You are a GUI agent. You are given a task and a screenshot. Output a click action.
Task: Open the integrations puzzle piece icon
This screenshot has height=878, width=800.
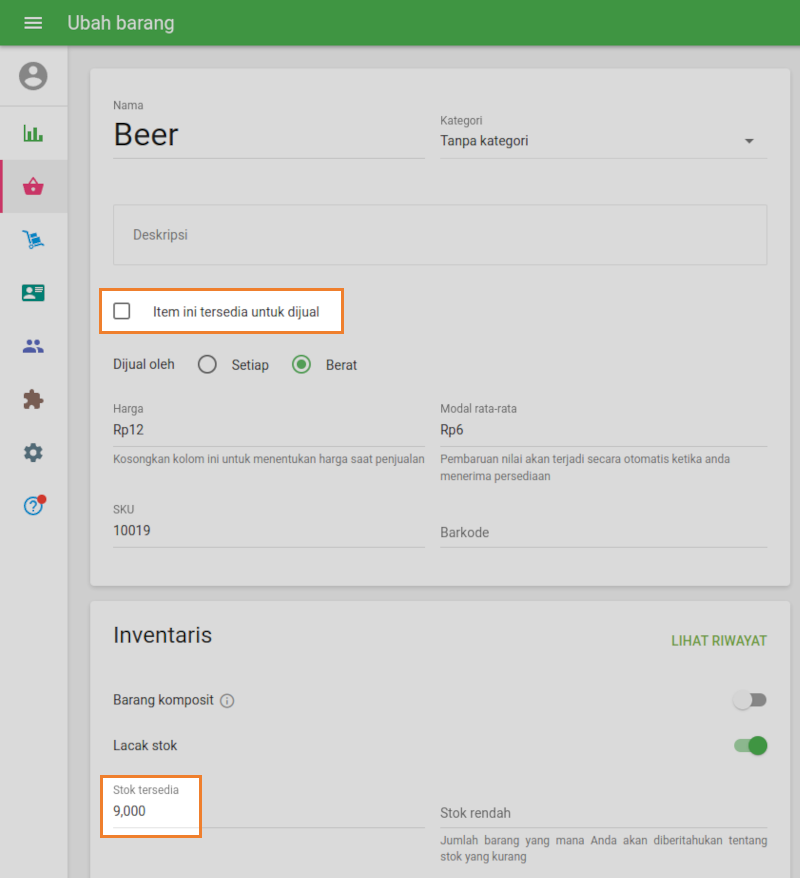pos(33,400)
